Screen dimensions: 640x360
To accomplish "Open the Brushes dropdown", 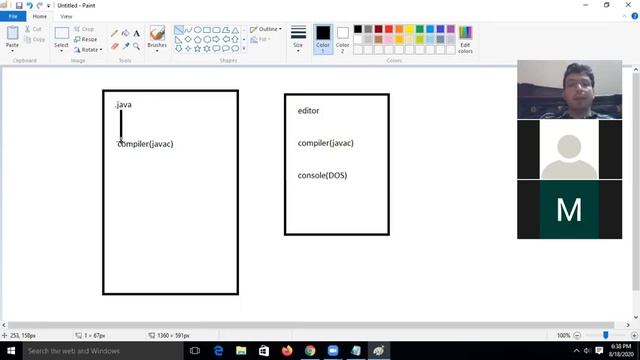I will click(157, 39).
